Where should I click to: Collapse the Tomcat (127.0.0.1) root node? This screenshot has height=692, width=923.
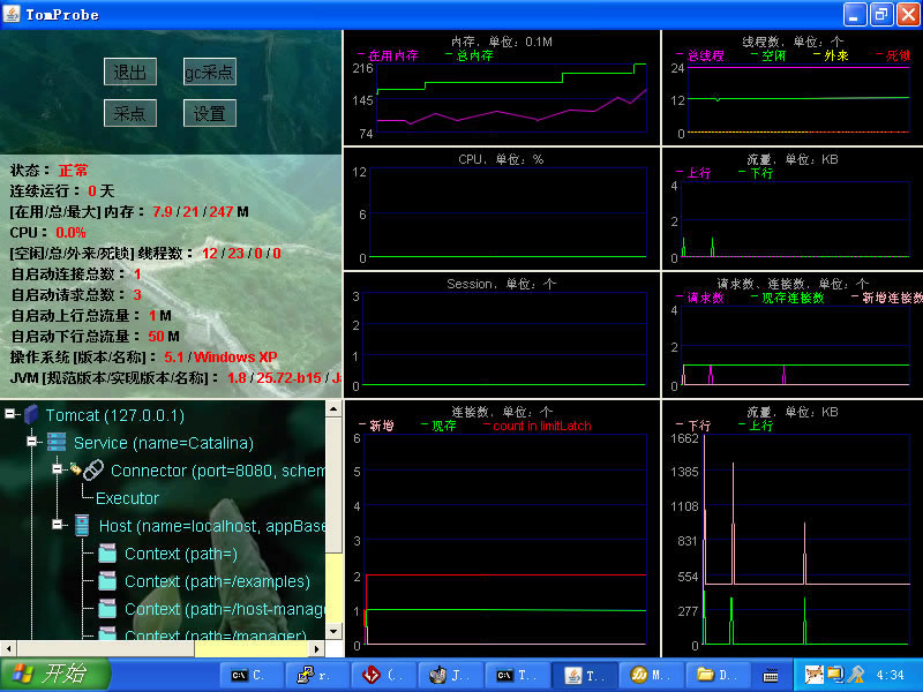click(x=10, y=414)
